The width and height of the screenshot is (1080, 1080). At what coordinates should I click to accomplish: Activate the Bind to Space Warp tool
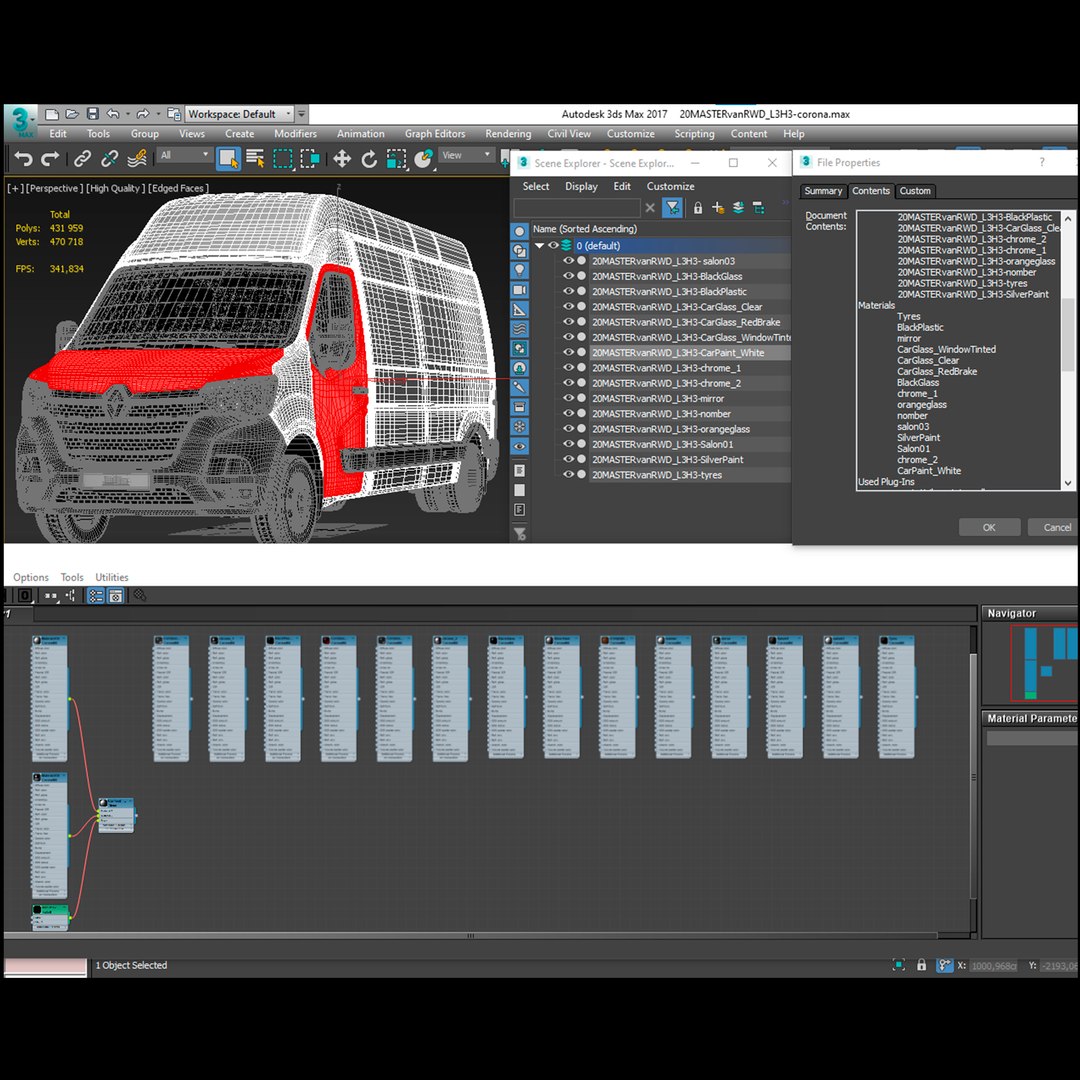tap(137, 159)
